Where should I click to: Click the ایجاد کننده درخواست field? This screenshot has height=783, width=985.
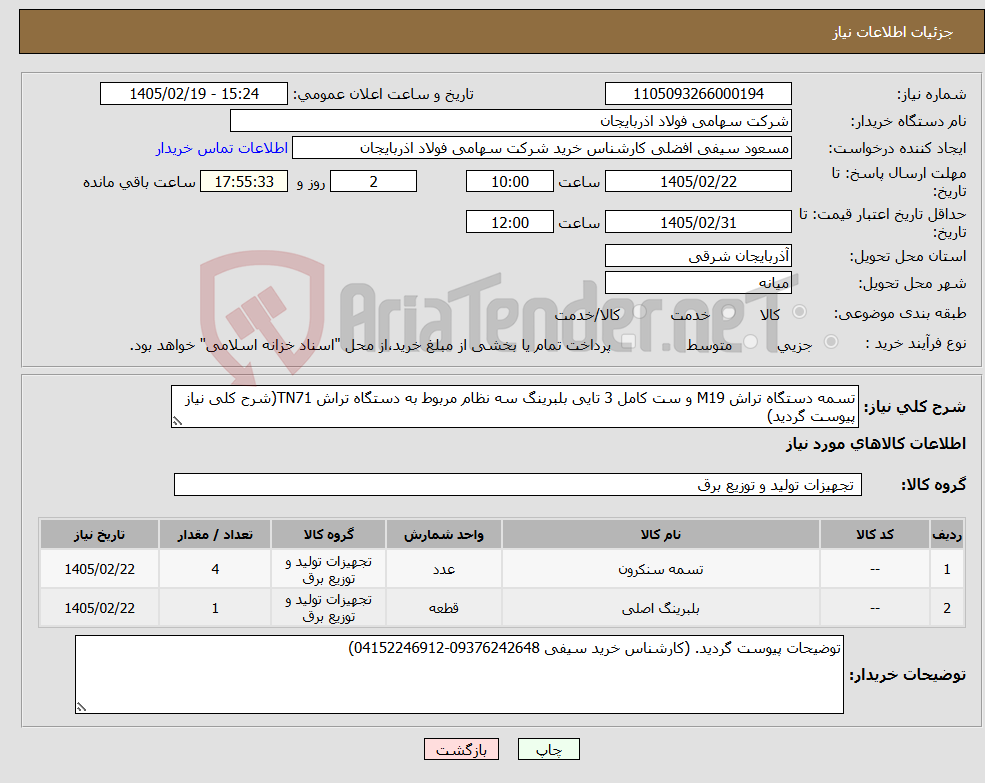541,148
